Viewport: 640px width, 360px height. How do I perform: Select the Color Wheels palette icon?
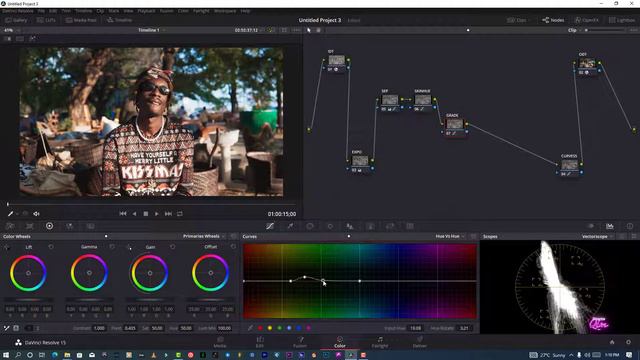tap(49, 226)
